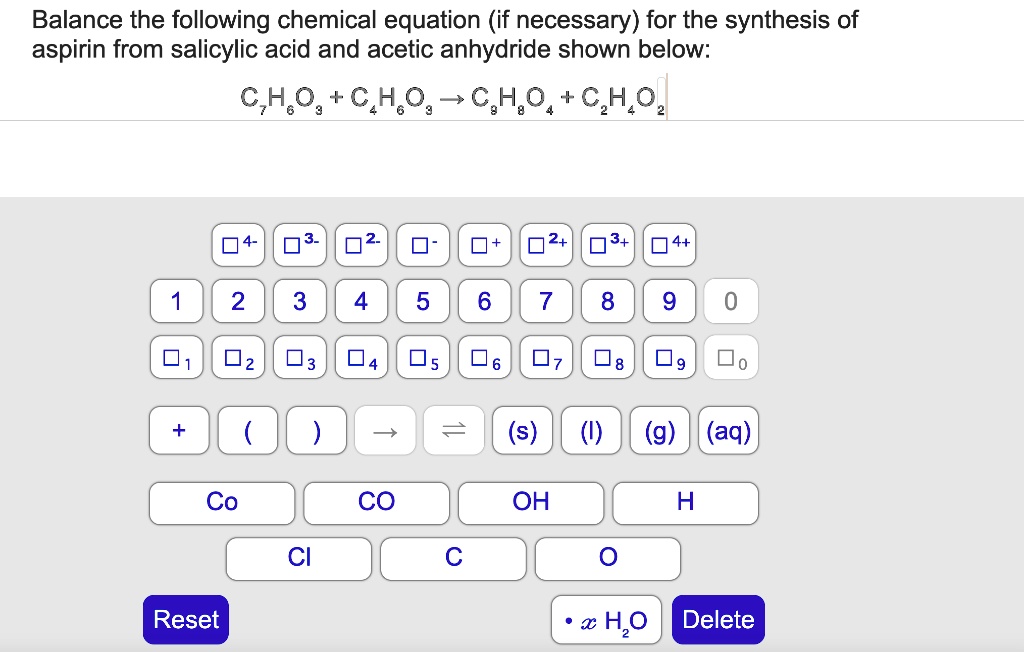Insert the (aq) aqueous state symbol
This screenshot has height=652, width=1024.
click(728, 430)
